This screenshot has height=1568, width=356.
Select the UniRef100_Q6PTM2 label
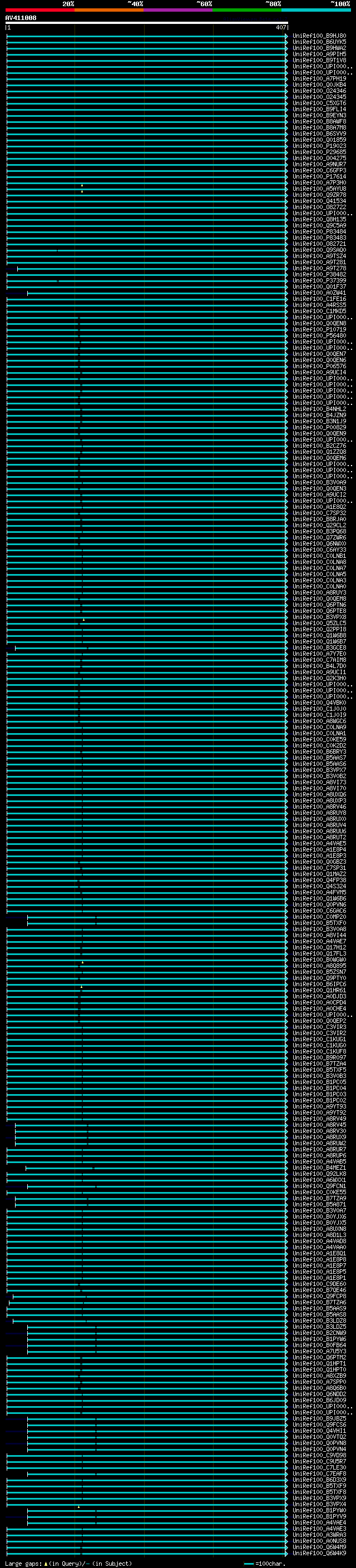click(319, 1358)
